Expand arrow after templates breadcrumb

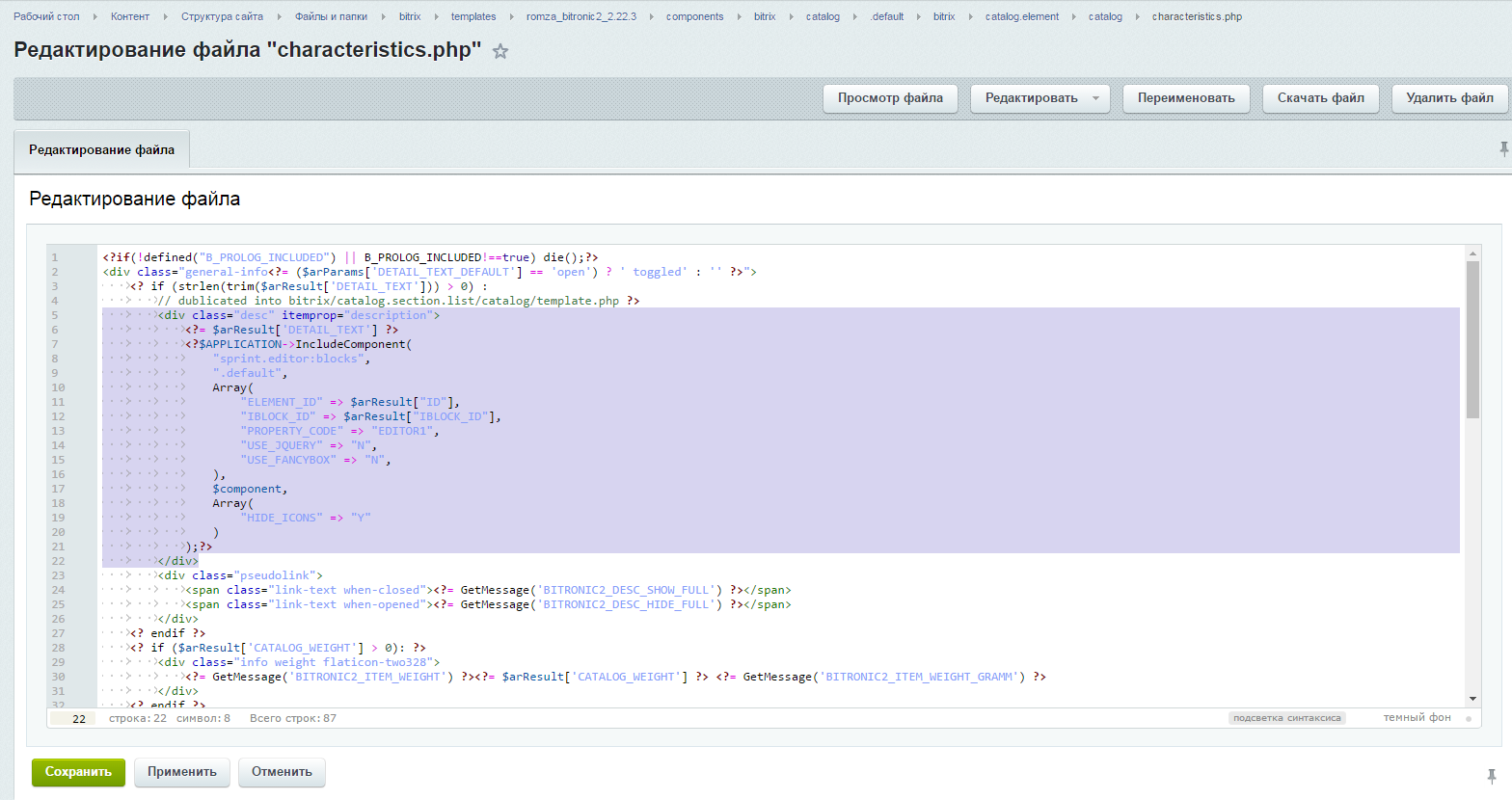(512, 16)
